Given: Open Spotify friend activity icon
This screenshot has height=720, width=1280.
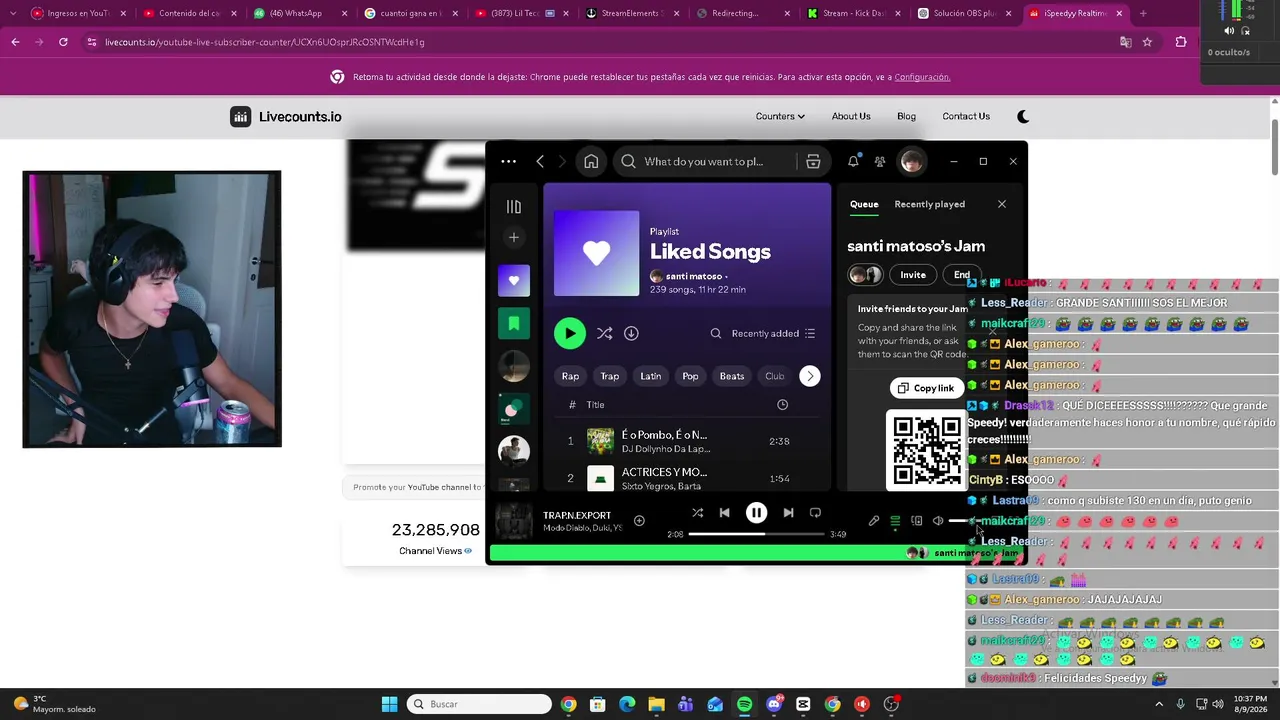Looking at the screenshot, I should click(x=880, y=161).
